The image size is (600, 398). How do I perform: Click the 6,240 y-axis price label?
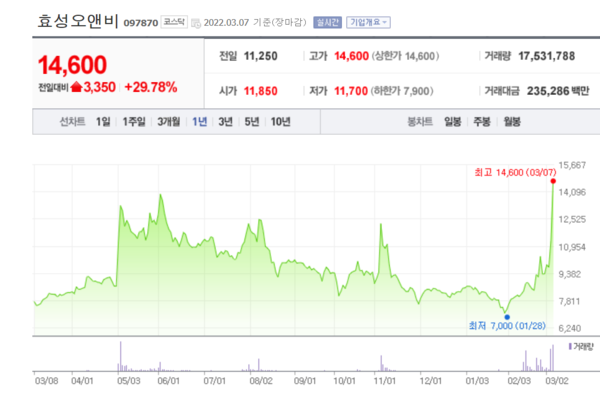[x=570, y=328]
